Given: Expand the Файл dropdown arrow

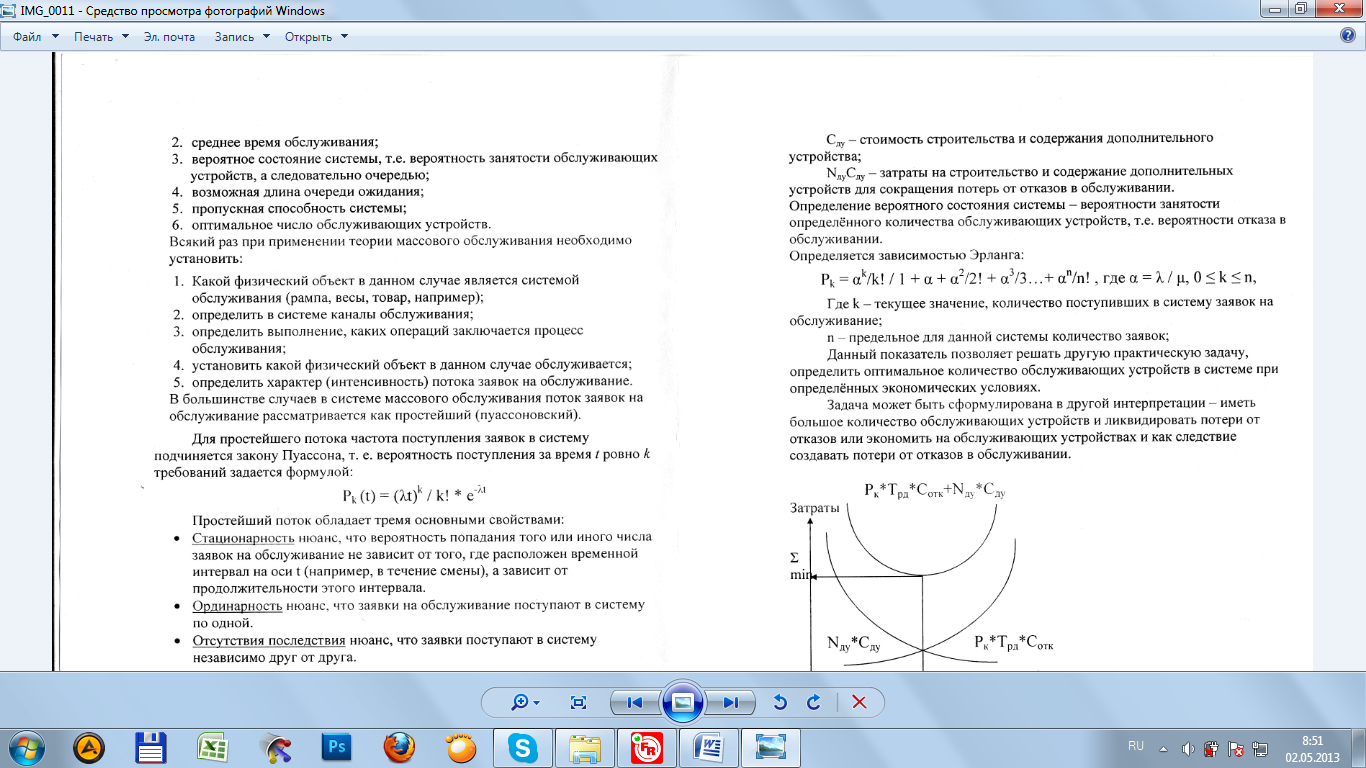Looking at the screenshot, I should click(55, 37).
